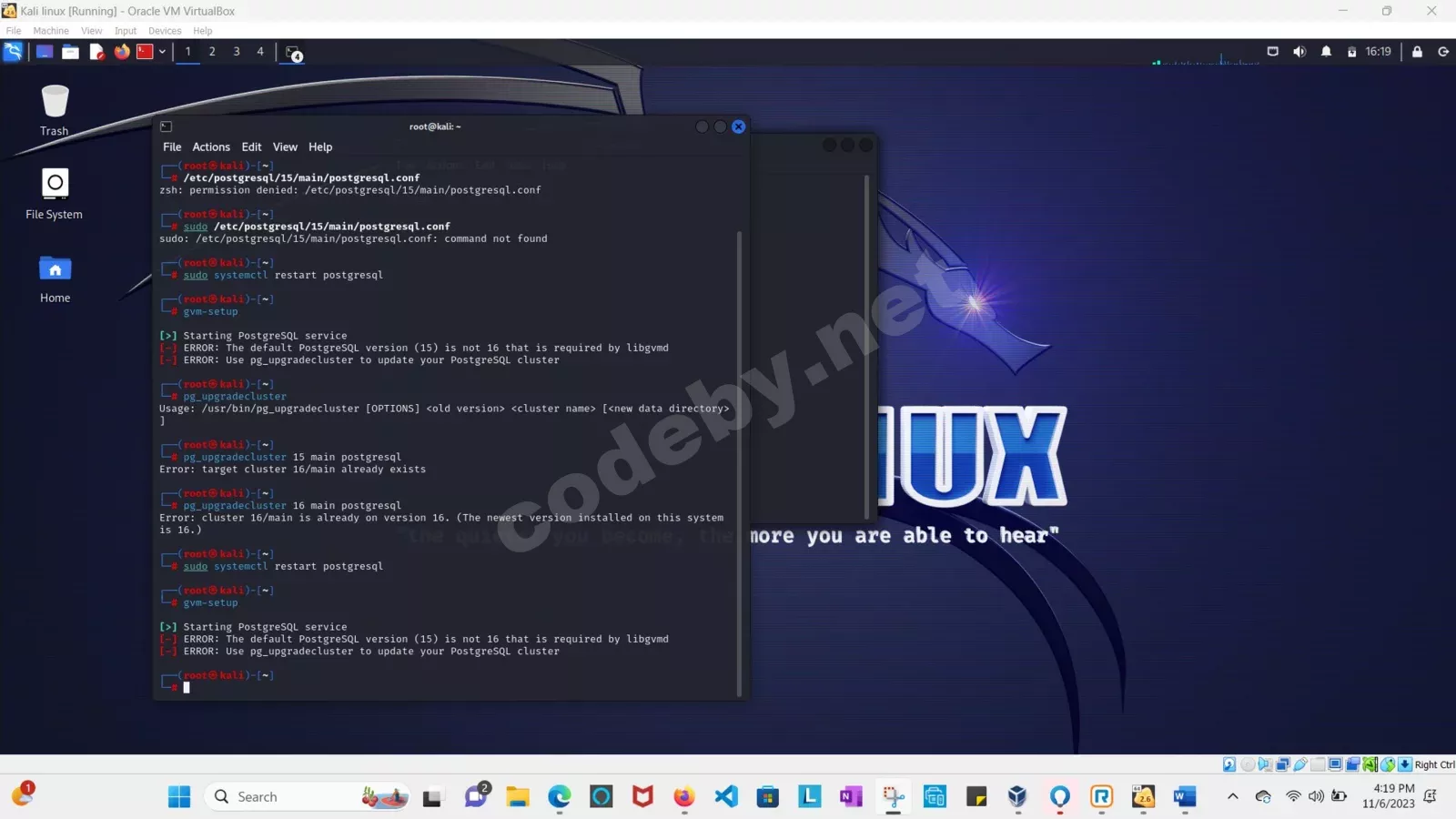Image resolution: width=1456 pixels, height=819 pixels.
Task: Open VirtualBox Devices menu
Action: tap(165, 31)
